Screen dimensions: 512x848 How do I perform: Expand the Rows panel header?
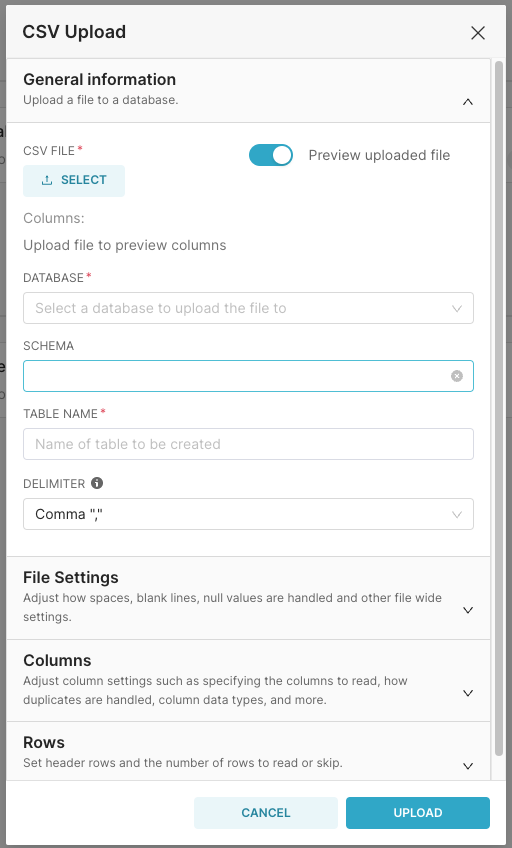coord(248,752)
